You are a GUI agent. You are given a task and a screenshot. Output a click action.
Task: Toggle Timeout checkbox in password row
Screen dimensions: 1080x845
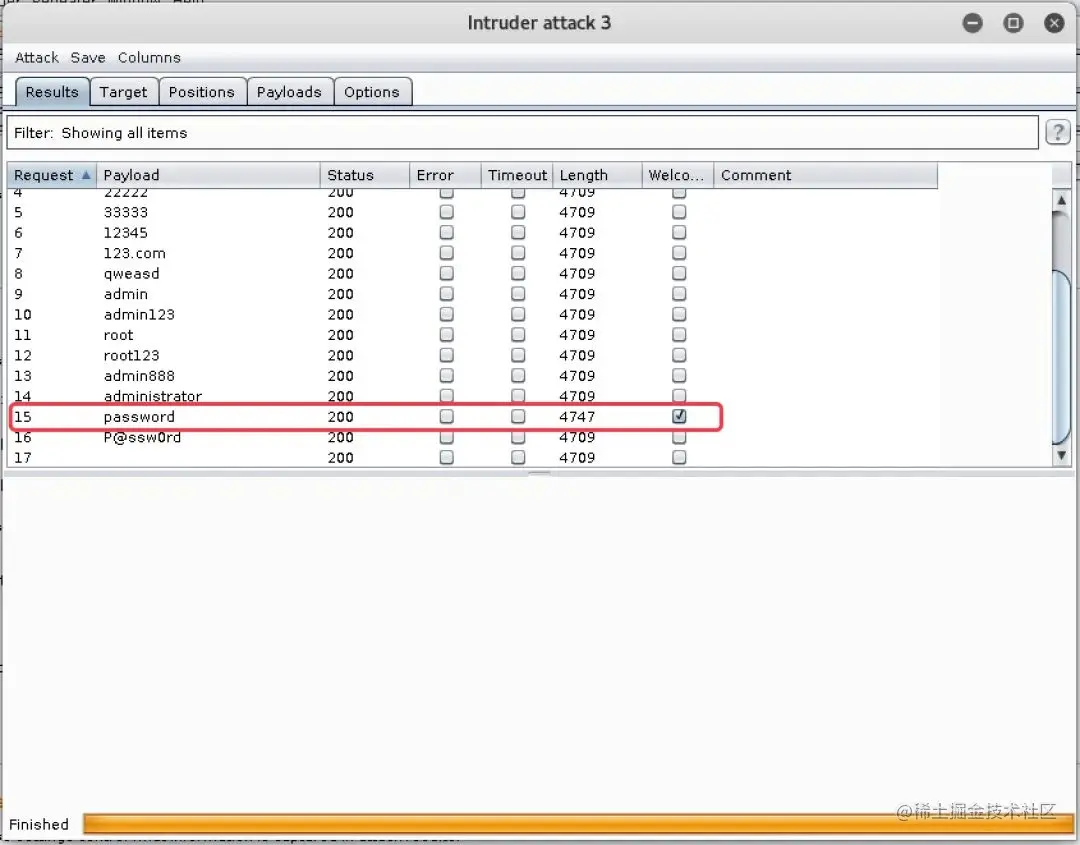click(518, 416)
